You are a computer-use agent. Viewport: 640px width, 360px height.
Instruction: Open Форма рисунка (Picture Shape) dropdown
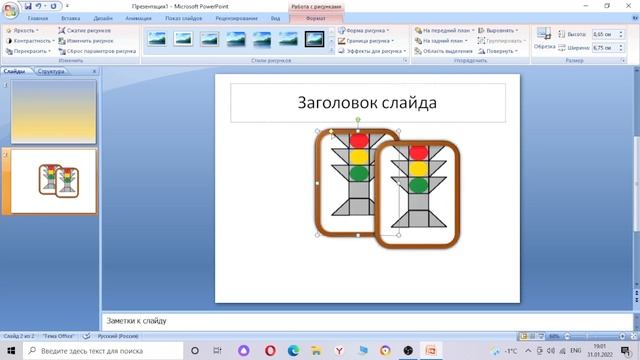pos(364,31)
